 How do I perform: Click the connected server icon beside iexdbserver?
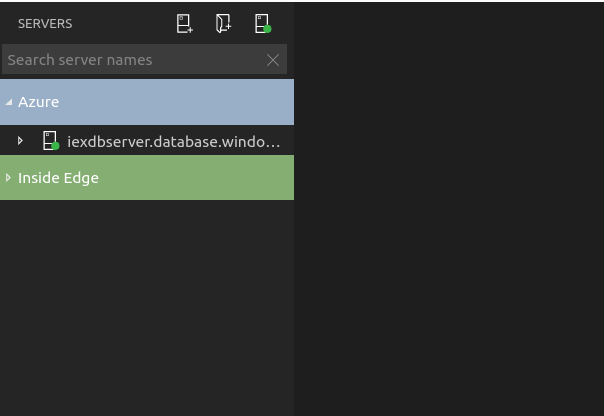click(50, 141)
